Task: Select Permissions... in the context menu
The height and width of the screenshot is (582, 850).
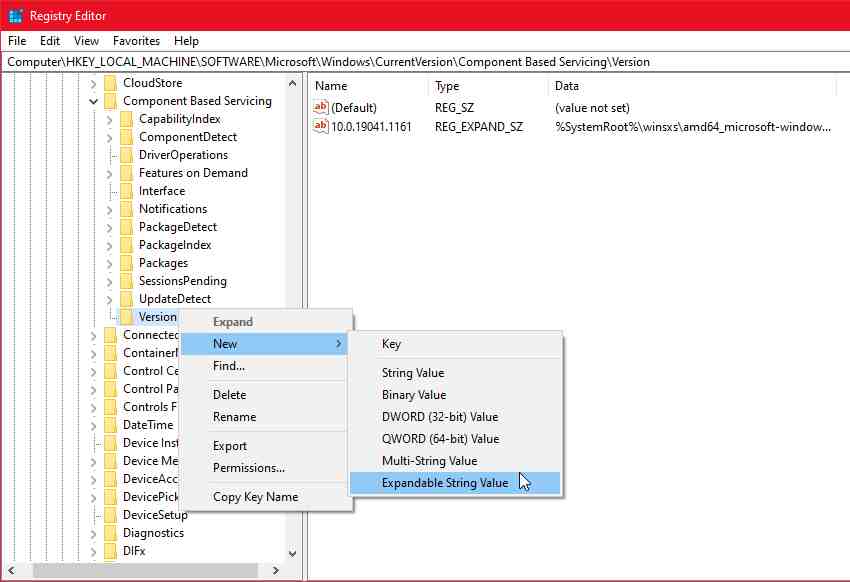Action: (264, 468)
